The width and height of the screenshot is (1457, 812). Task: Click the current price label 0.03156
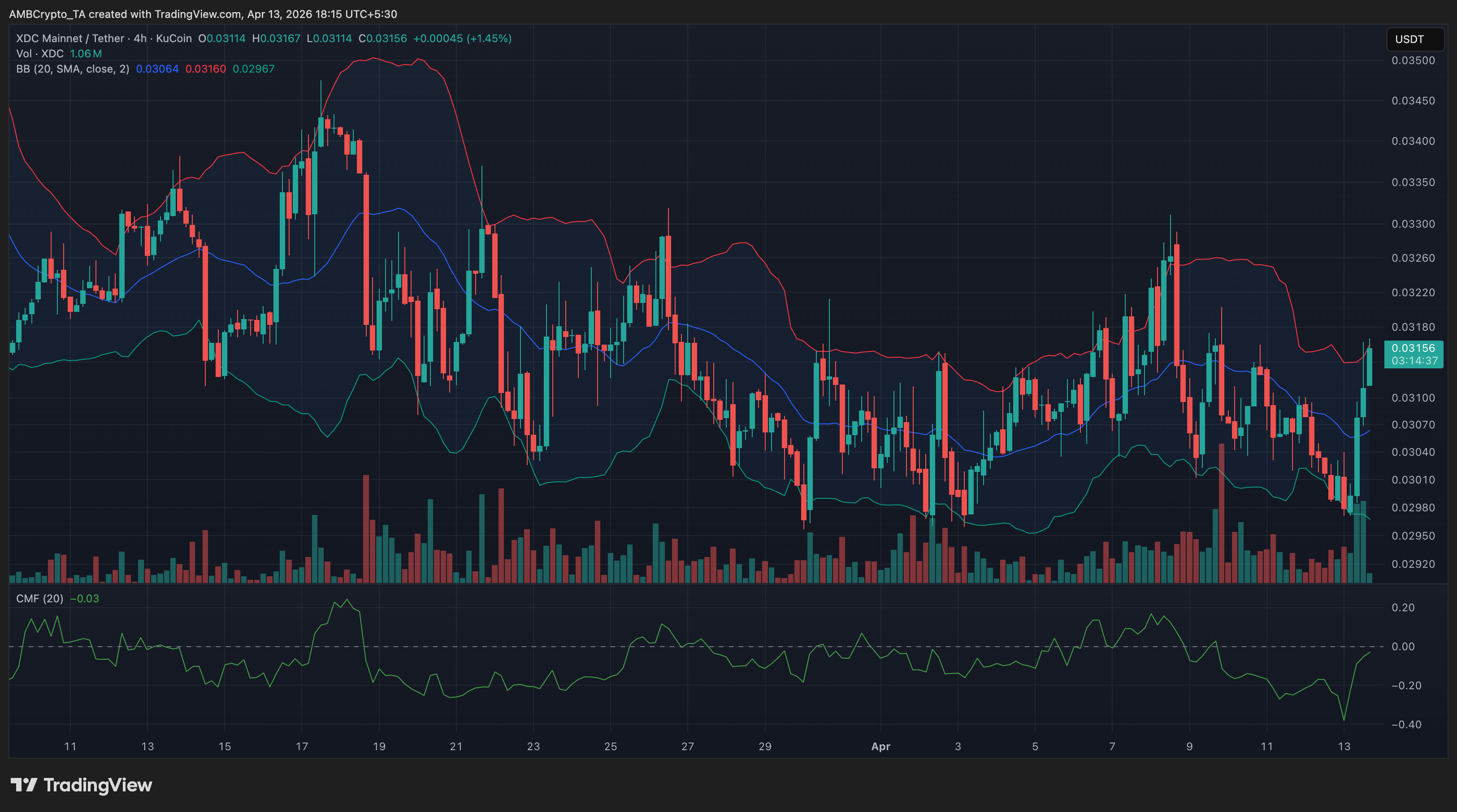[1413, 348]
